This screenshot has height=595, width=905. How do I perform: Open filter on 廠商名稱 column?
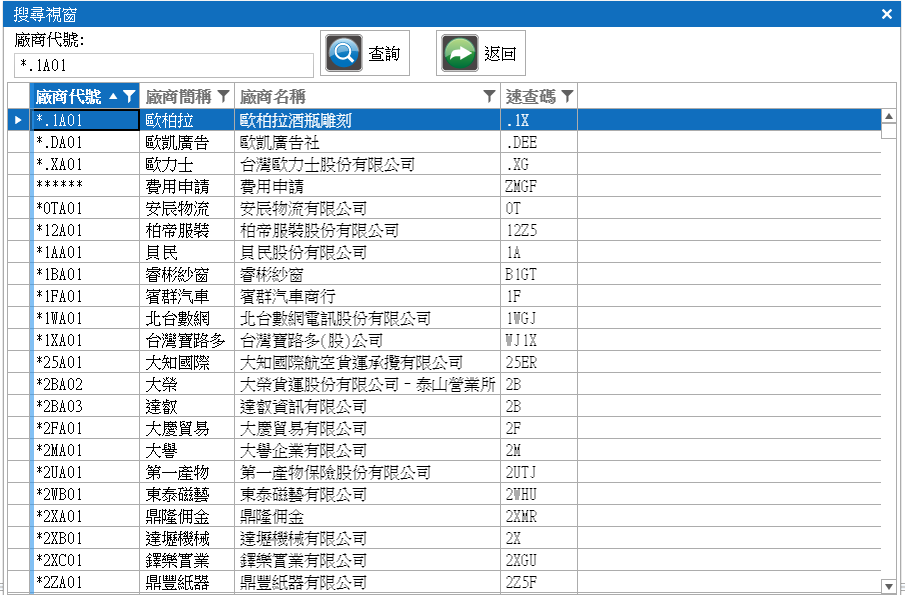[x=489, y=96]
